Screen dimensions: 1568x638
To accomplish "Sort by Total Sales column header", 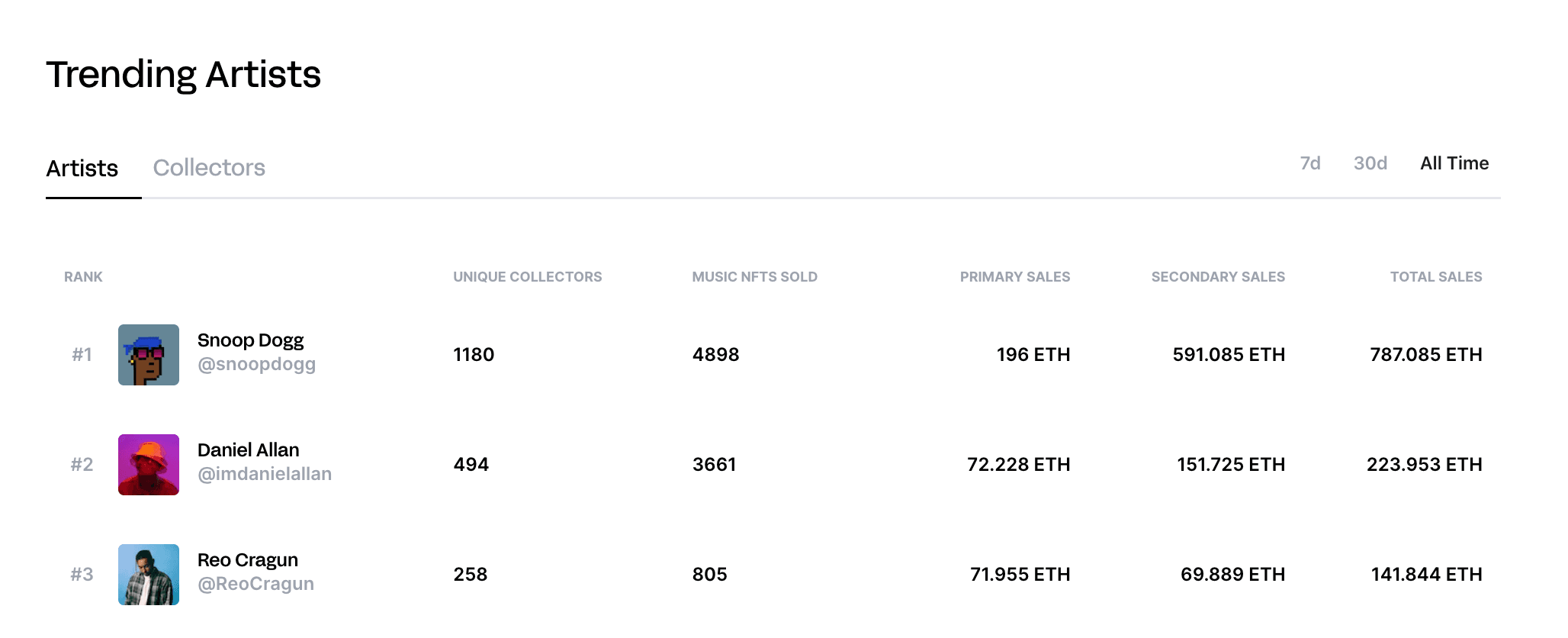I will pyautogui.click(x=1436, y=277).
